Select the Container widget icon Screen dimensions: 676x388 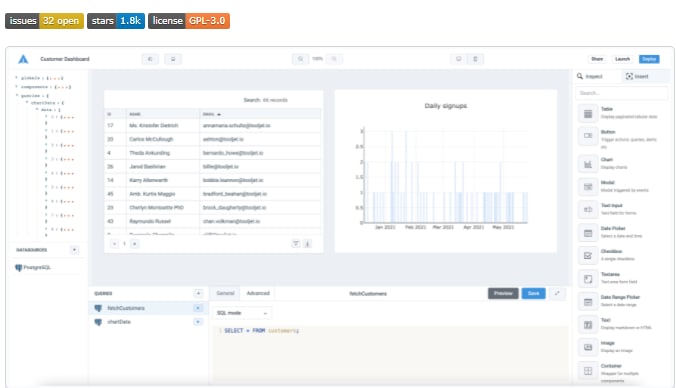pos(588,371)
